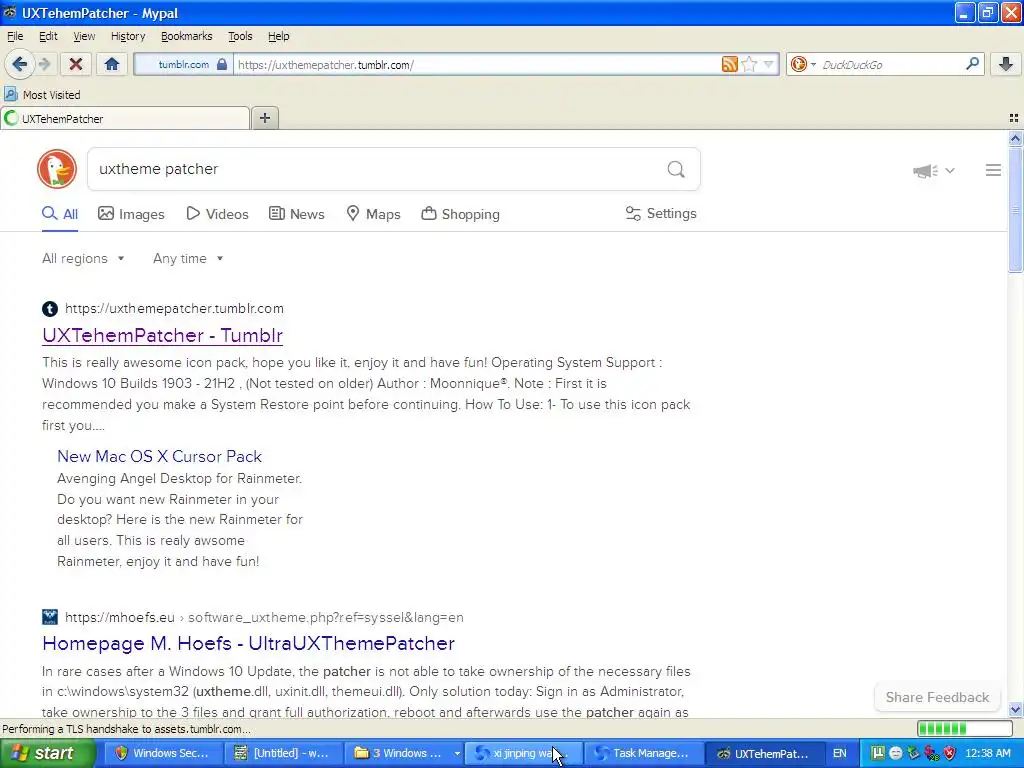
Task: Click the system clock 12:38 AM
Action: click(x=987, y=753)
